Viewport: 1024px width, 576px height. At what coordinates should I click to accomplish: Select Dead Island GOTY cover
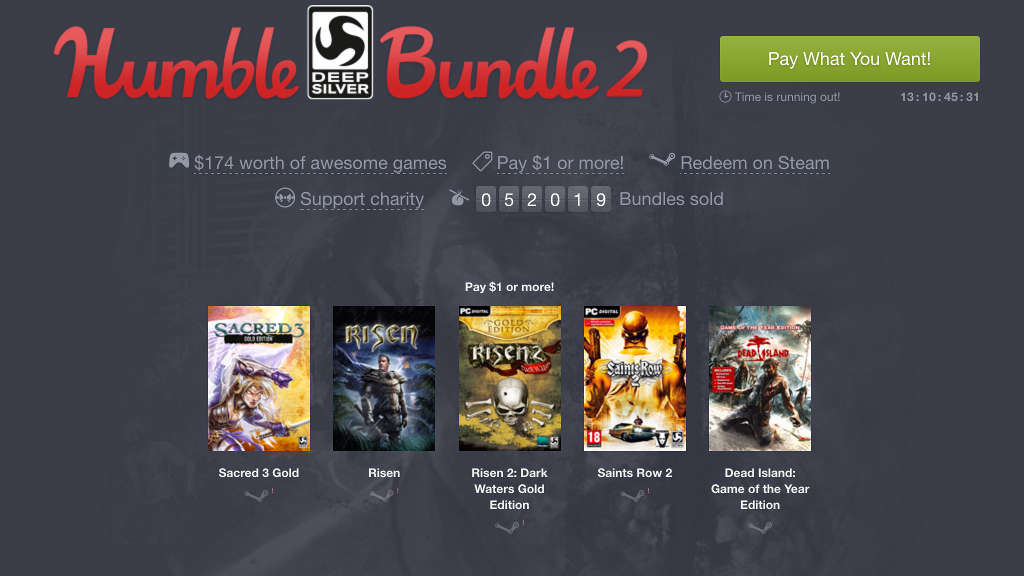760,379
